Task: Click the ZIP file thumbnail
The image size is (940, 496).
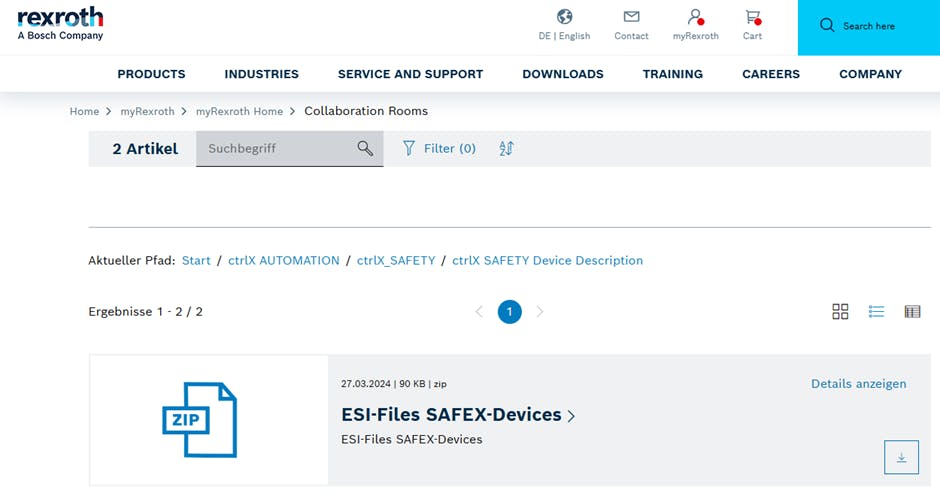Action: click(200, 419)
